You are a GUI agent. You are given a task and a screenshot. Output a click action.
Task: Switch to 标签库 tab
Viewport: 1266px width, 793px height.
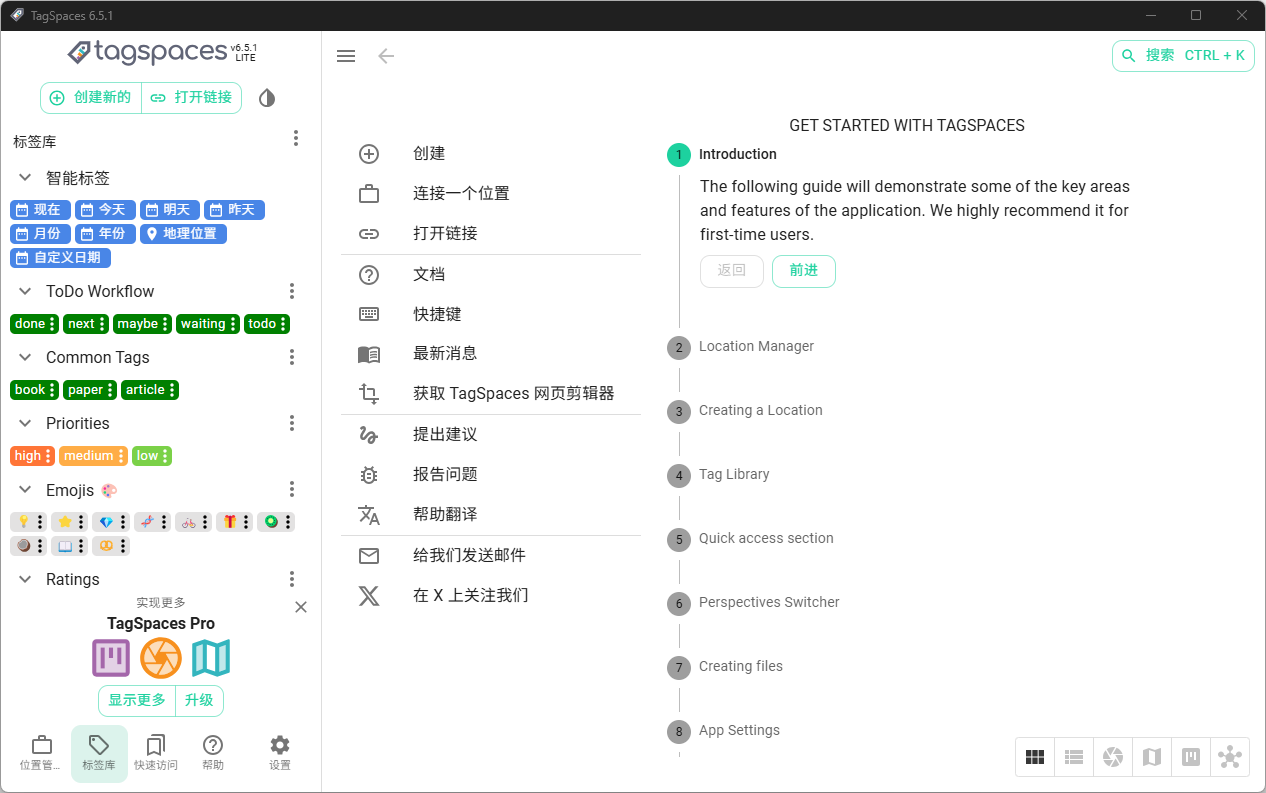coord(99,753)
